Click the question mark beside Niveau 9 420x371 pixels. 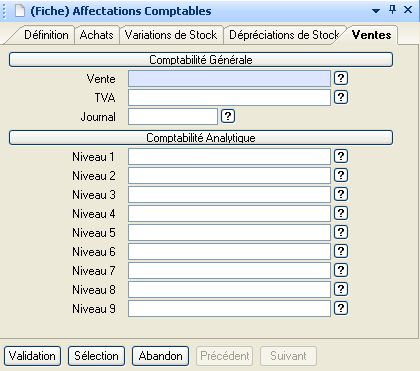coord(341,308)
